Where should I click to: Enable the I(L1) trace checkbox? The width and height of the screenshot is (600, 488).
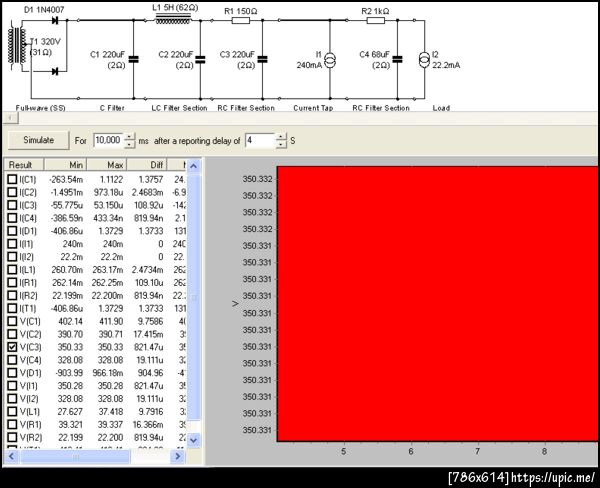tap(13, 269)
